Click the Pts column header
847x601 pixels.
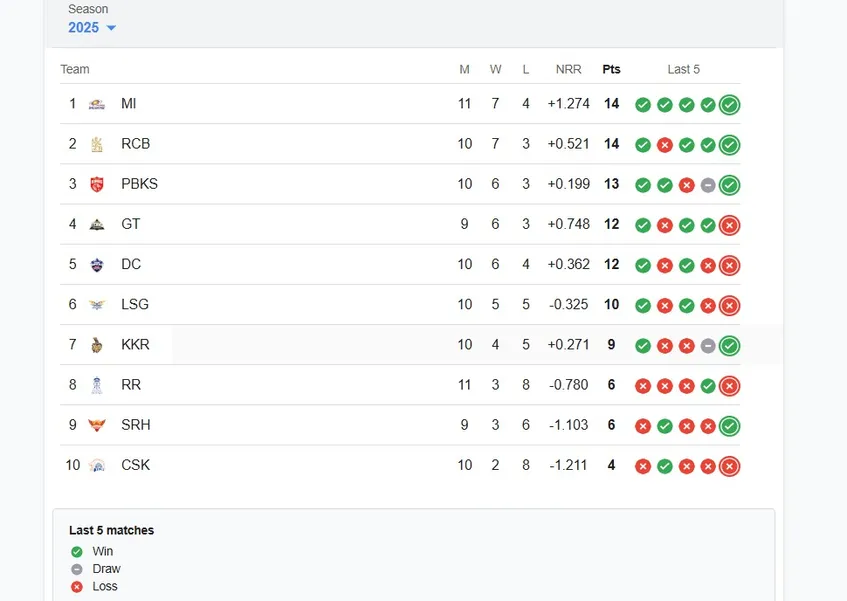tap(611, 70)
